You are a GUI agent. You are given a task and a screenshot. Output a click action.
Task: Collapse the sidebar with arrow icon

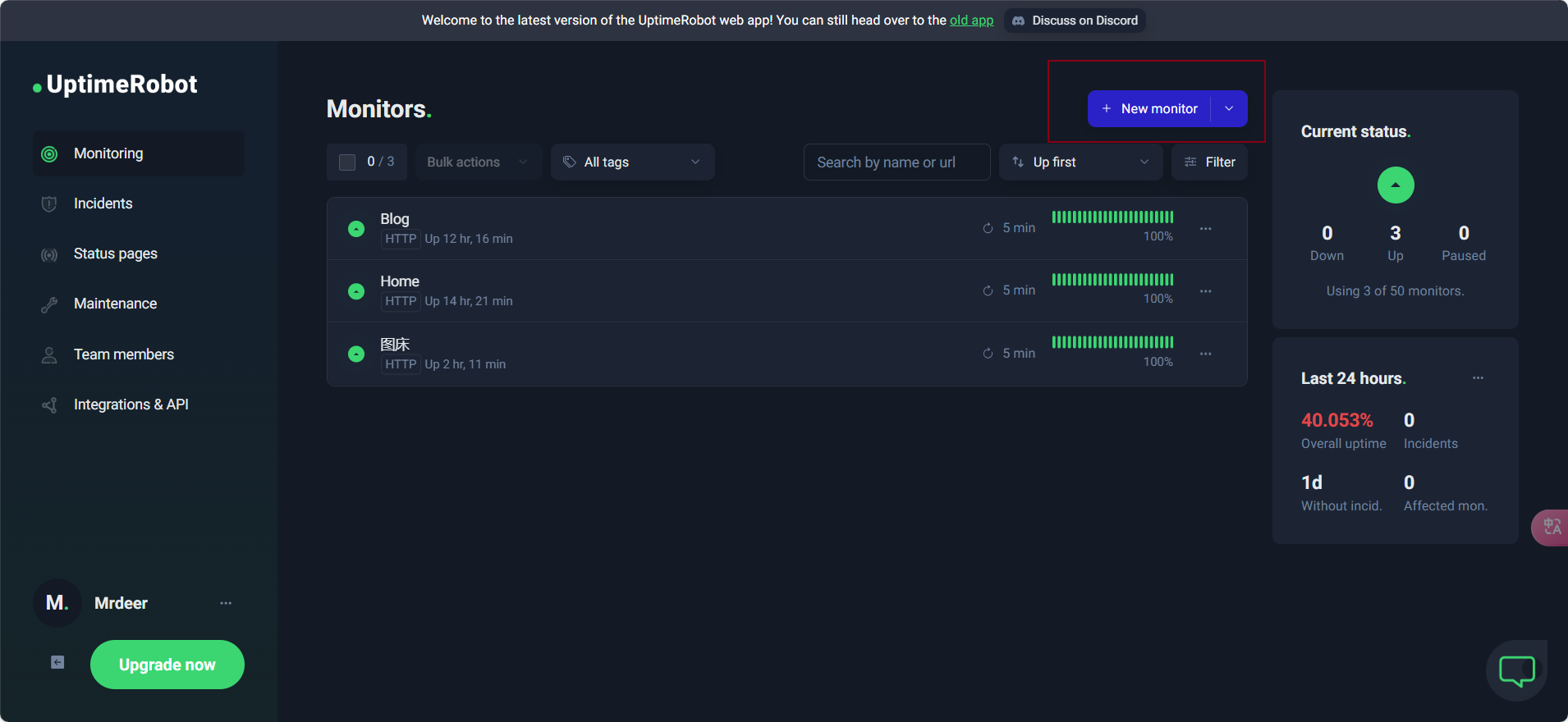pos(57,662)
